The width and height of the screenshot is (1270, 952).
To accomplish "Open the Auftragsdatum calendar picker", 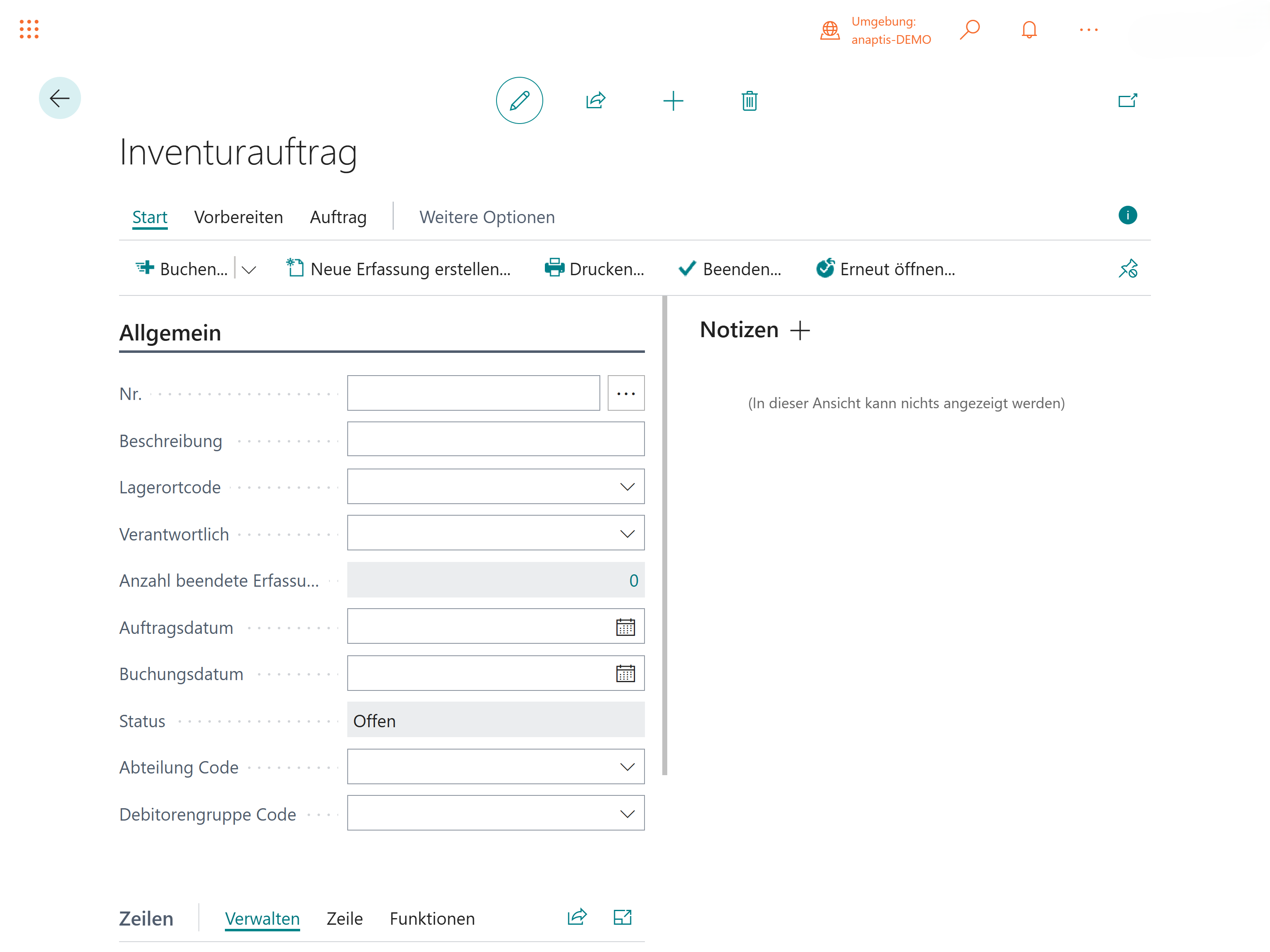I will coord(625,627).
